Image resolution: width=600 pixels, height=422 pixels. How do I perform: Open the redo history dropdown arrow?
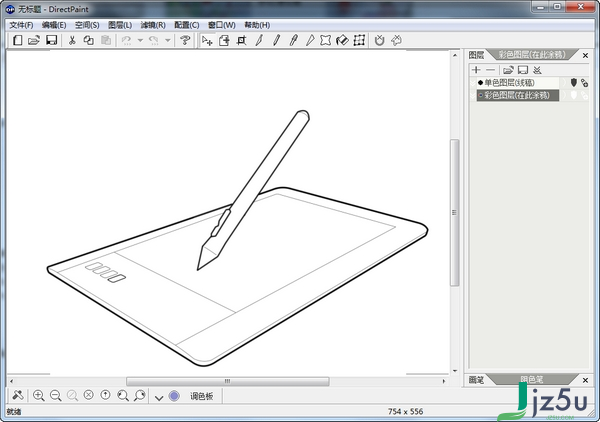click(168, 40)
